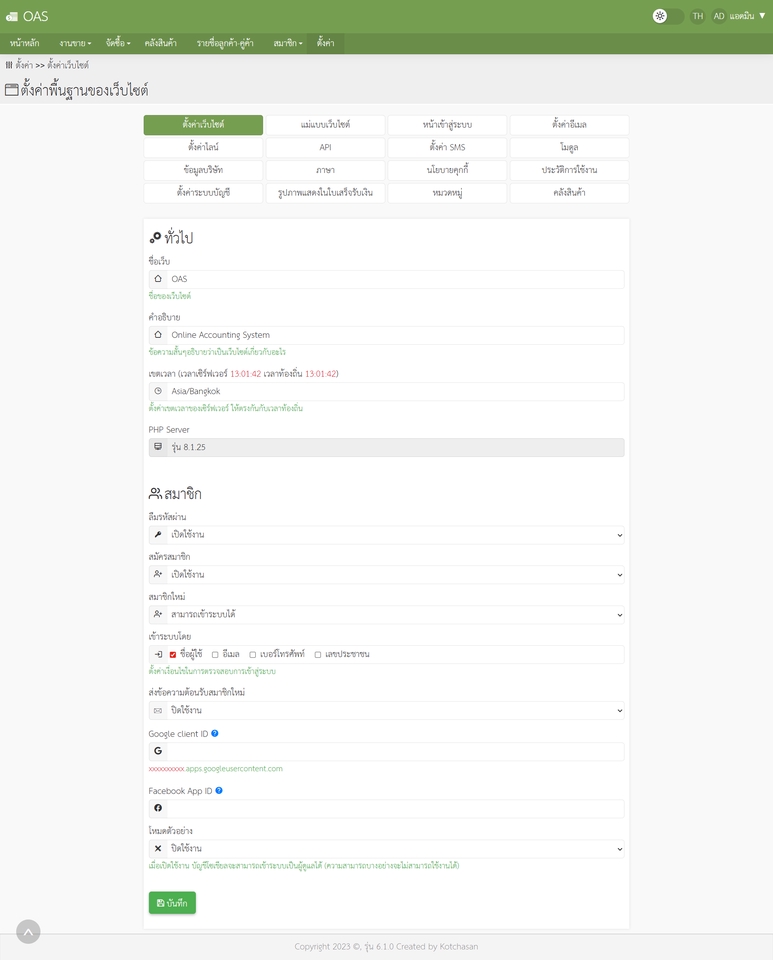Screen dimensions: 773x960
Task: Open the นโยบายคุกกี้ settings tab
Action: (447, 170)
